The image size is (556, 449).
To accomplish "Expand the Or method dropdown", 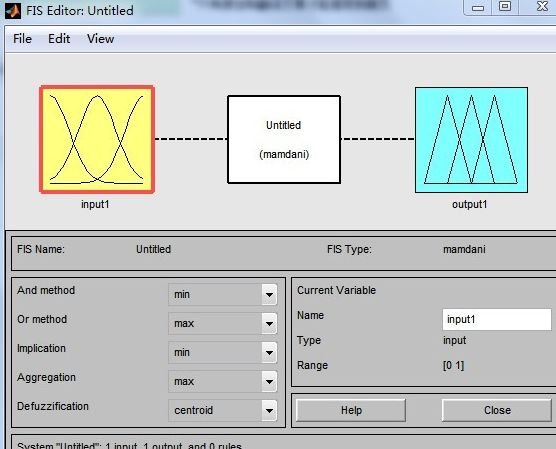I will pos(223,323).
